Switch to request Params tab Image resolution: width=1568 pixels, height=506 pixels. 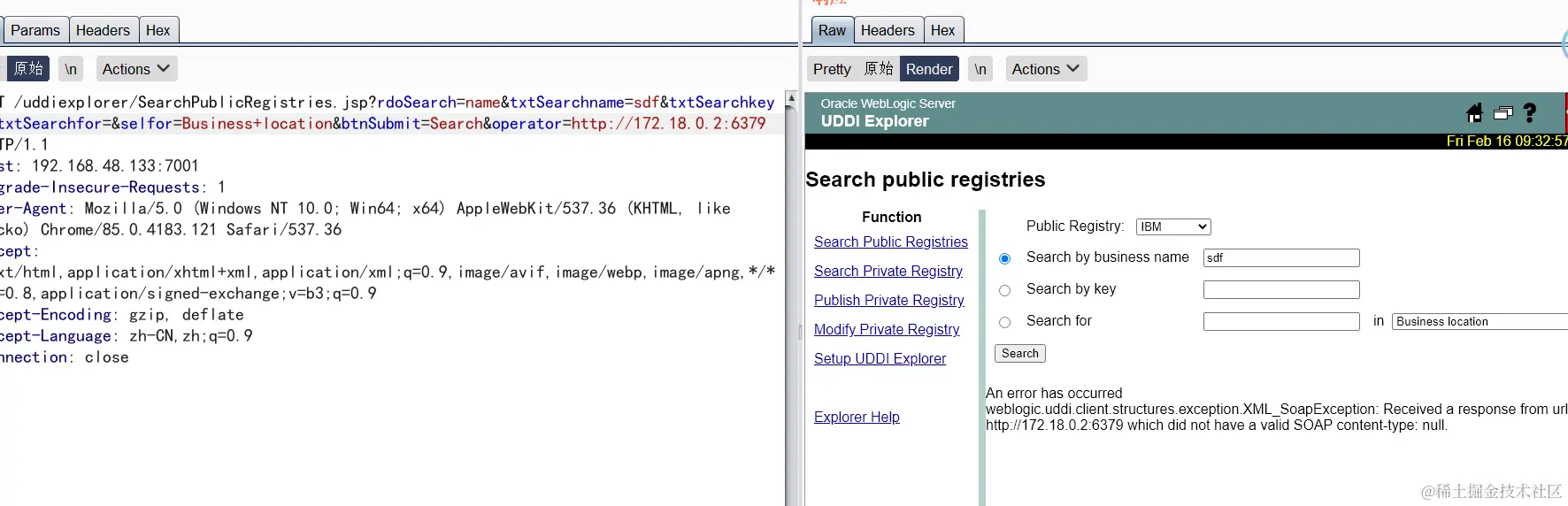click(x=35, y=30)
